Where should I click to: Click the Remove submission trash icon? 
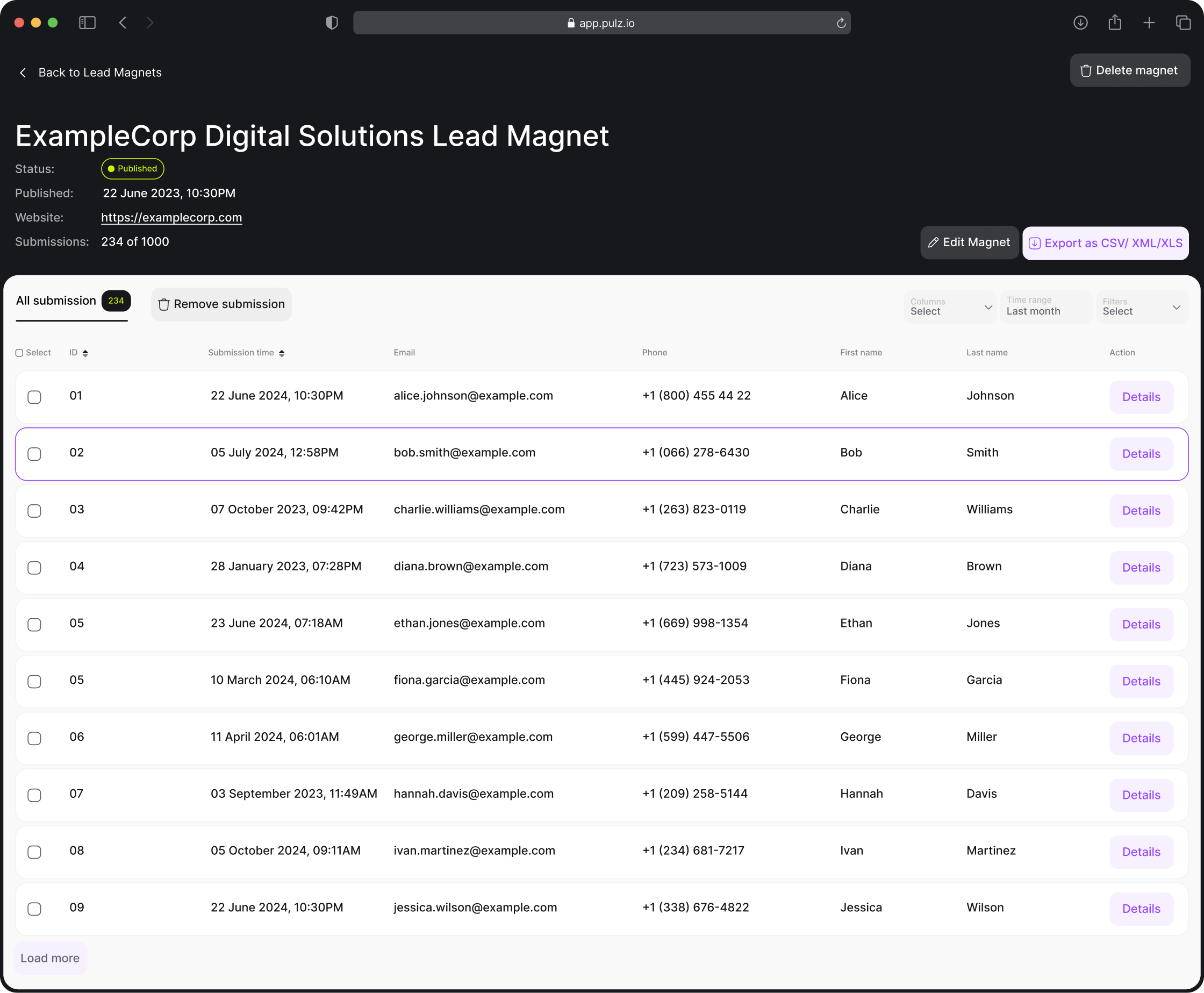click(x=164, y=304)
